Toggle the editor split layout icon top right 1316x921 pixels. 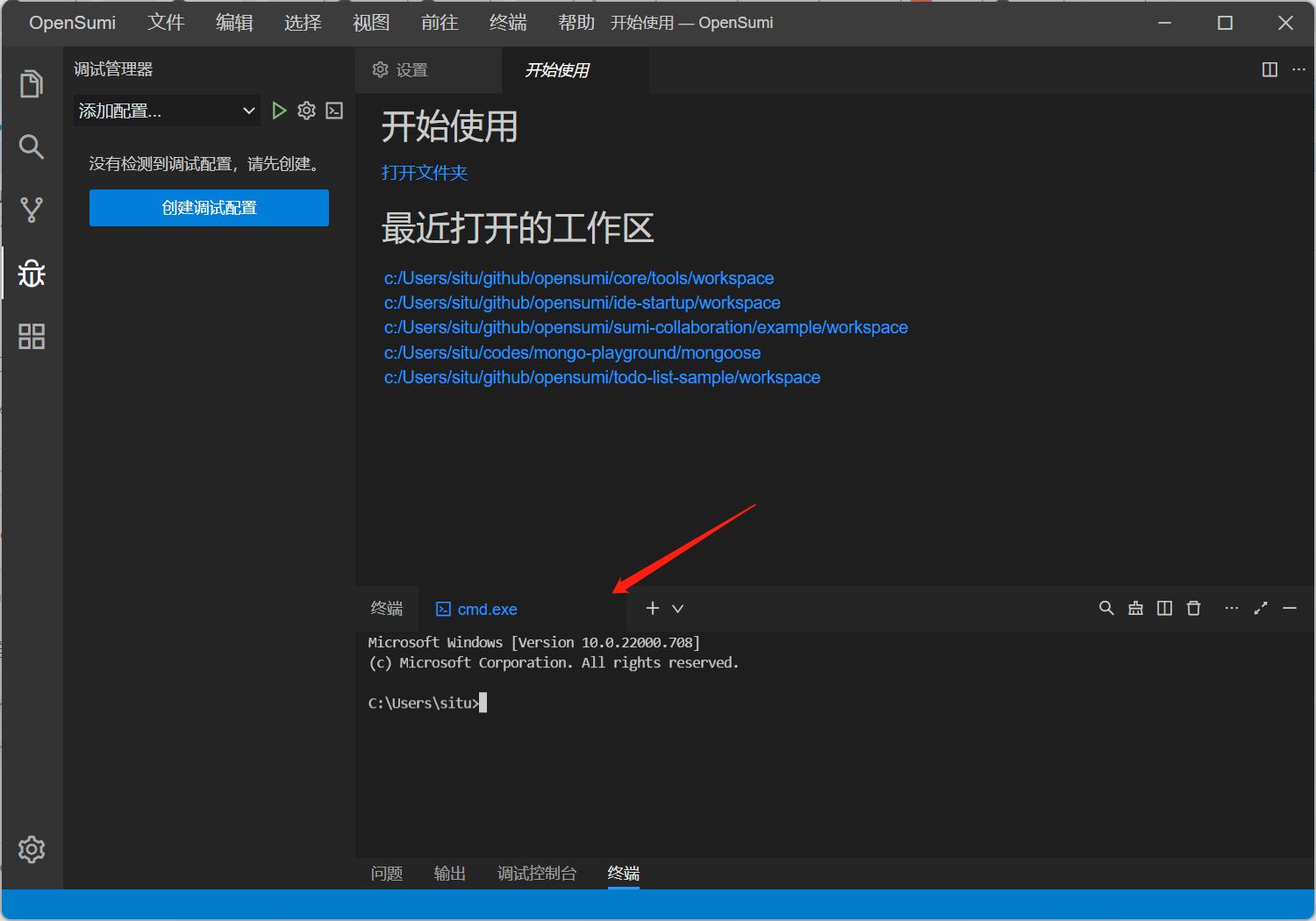click(1270, 69)
